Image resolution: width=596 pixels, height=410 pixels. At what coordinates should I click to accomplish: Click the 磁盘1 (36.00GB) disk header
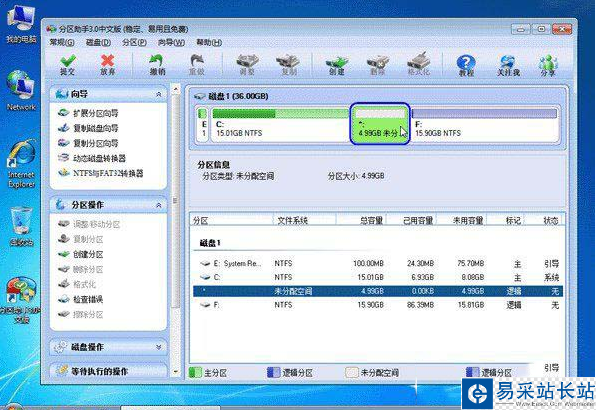coord(232,97)
